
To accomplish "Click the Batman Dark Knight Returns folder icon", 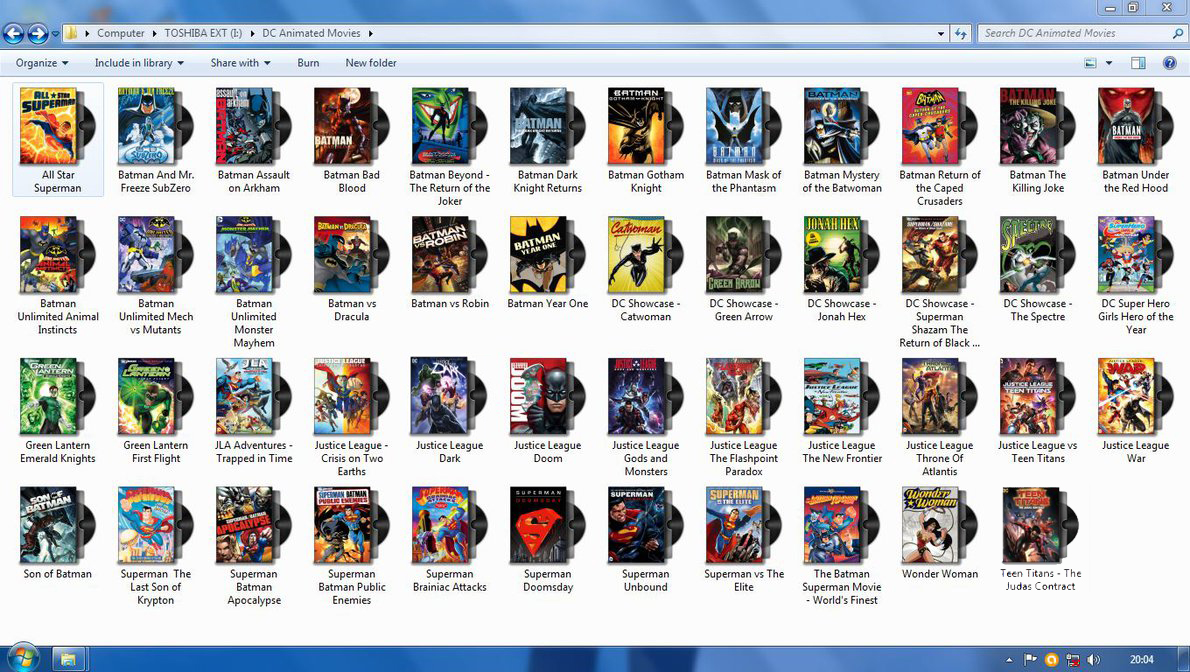I will point(546,126).
